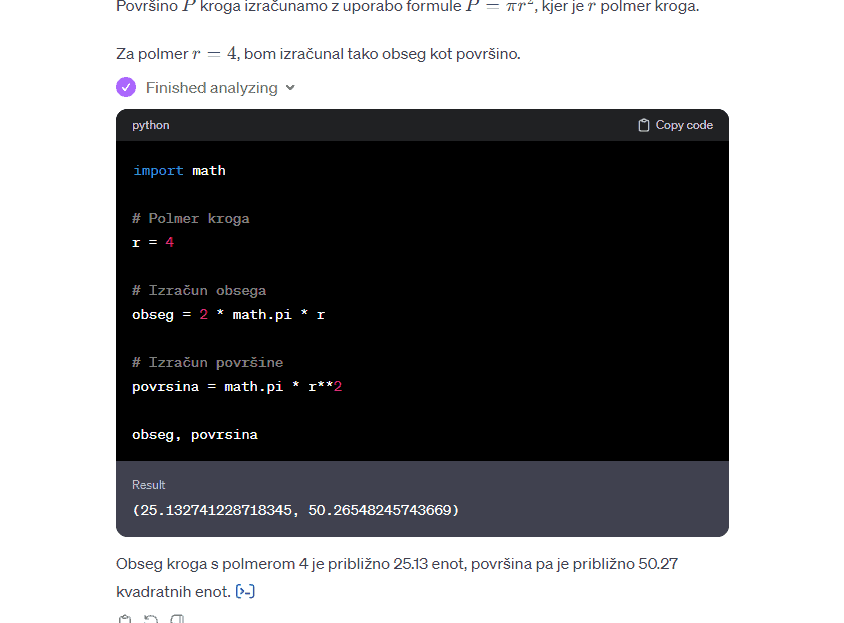Click the 'obseg = 2 * math.pi * r' line
This screenshot has height=623, width=844.
coord(228,314)
